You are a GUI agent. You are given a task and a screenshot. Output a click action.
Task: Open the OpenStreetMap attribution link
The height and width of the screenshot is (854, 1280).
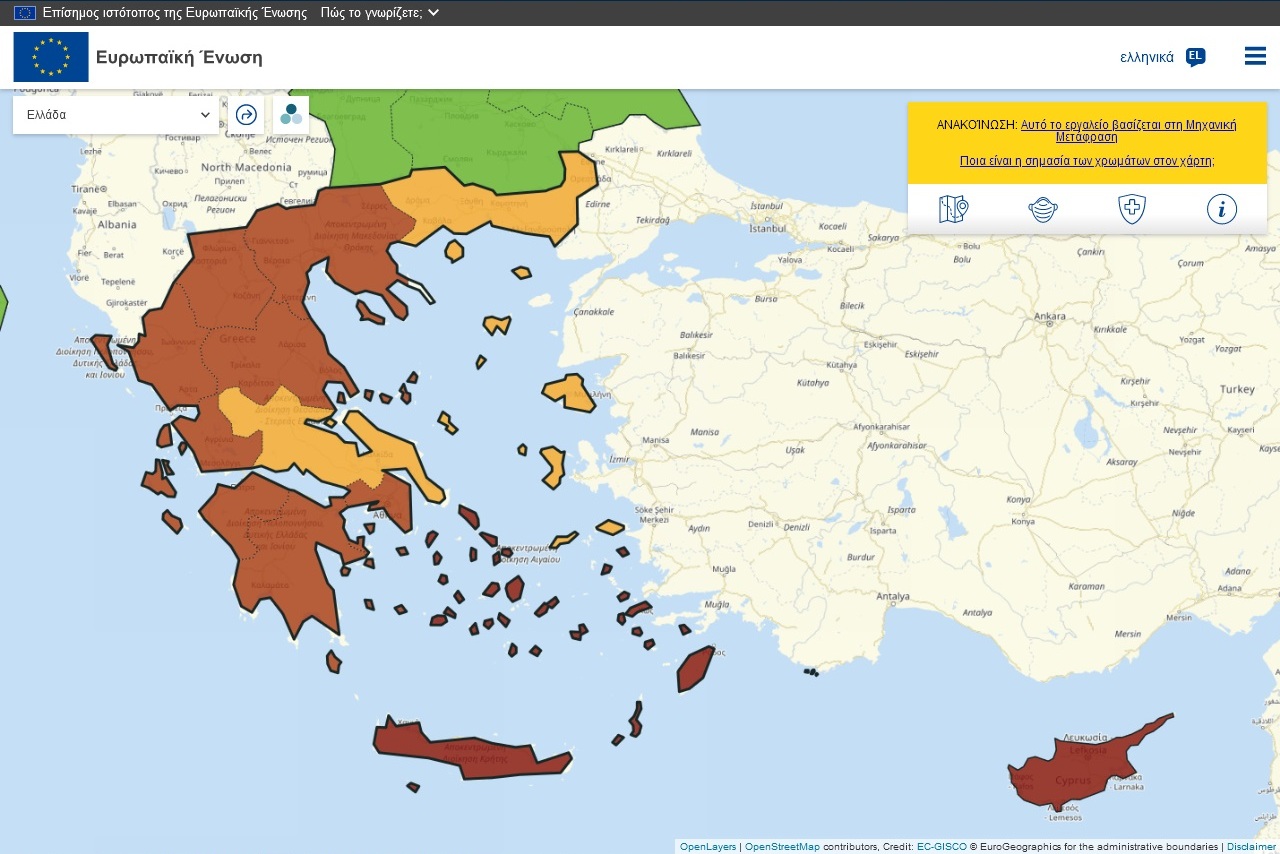pos(782,847)
